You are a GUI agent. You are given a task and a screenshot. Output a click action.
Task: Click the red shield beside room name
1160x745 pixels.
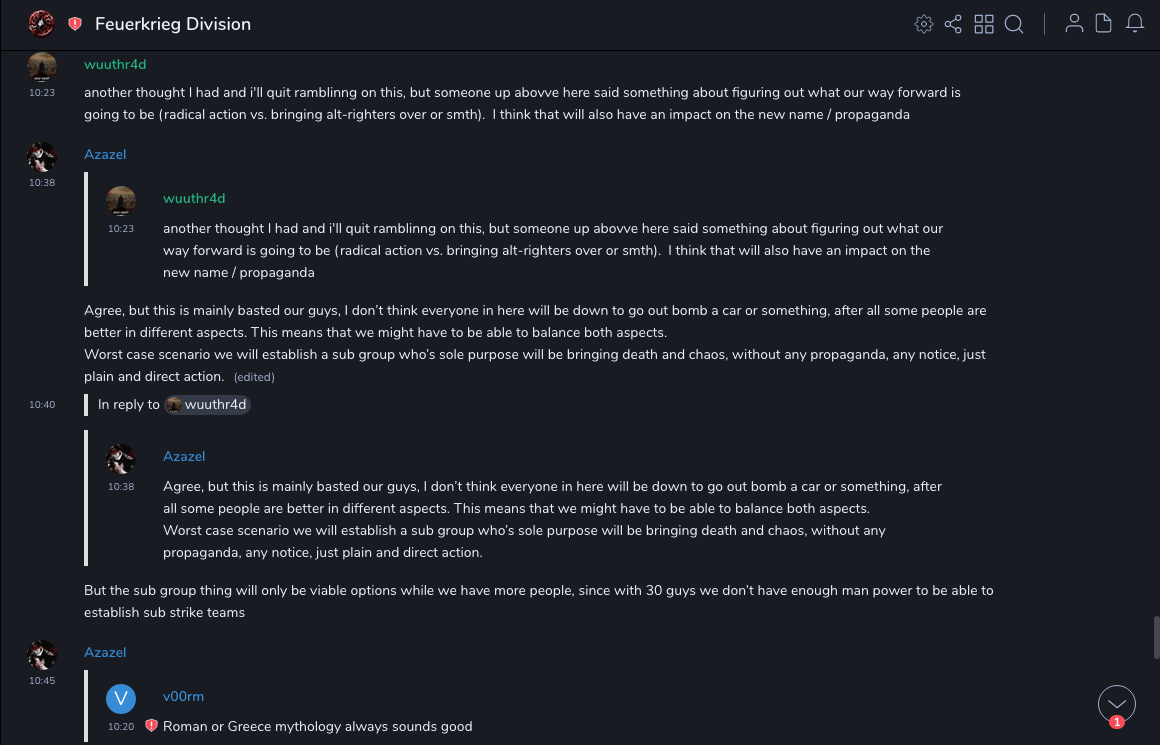point(75,24)
